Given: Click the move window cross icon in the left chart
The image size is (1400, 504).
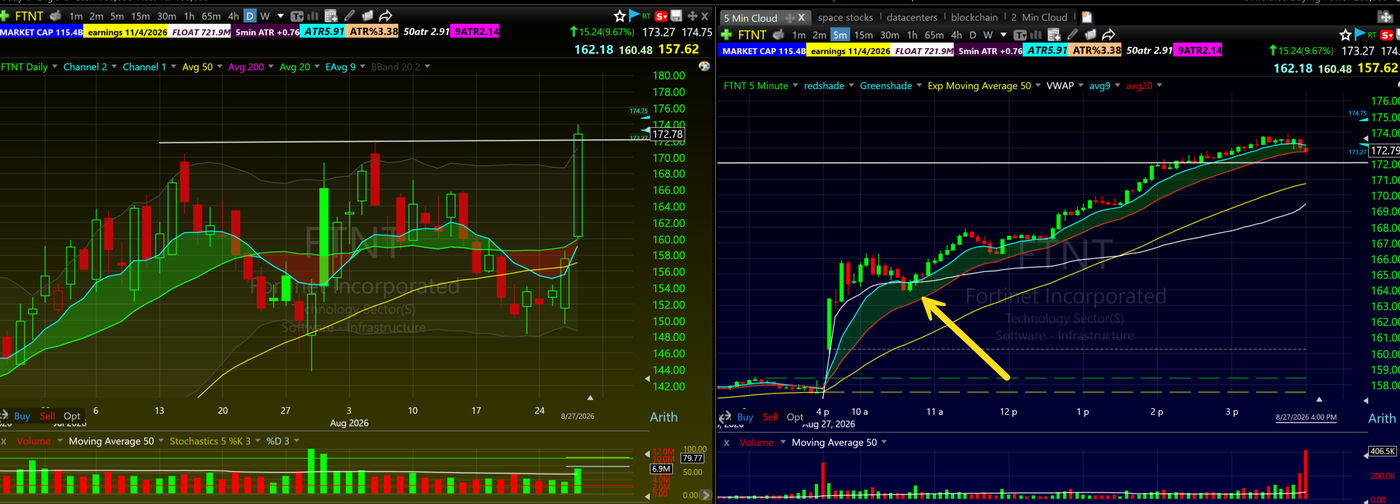Looking at the screenshot, I should [x=692, y=16].
